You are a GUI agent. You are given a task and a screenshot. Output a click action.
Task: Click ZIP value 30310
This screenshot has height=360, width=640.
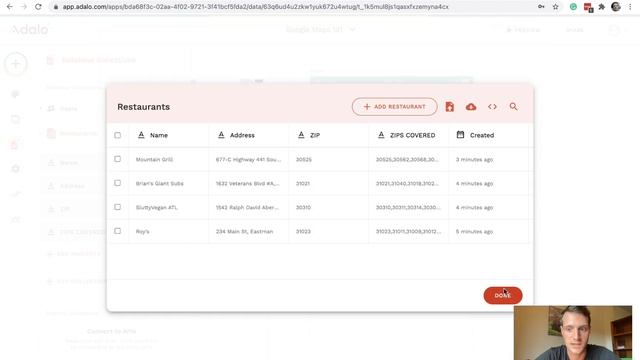pos(303,207)
